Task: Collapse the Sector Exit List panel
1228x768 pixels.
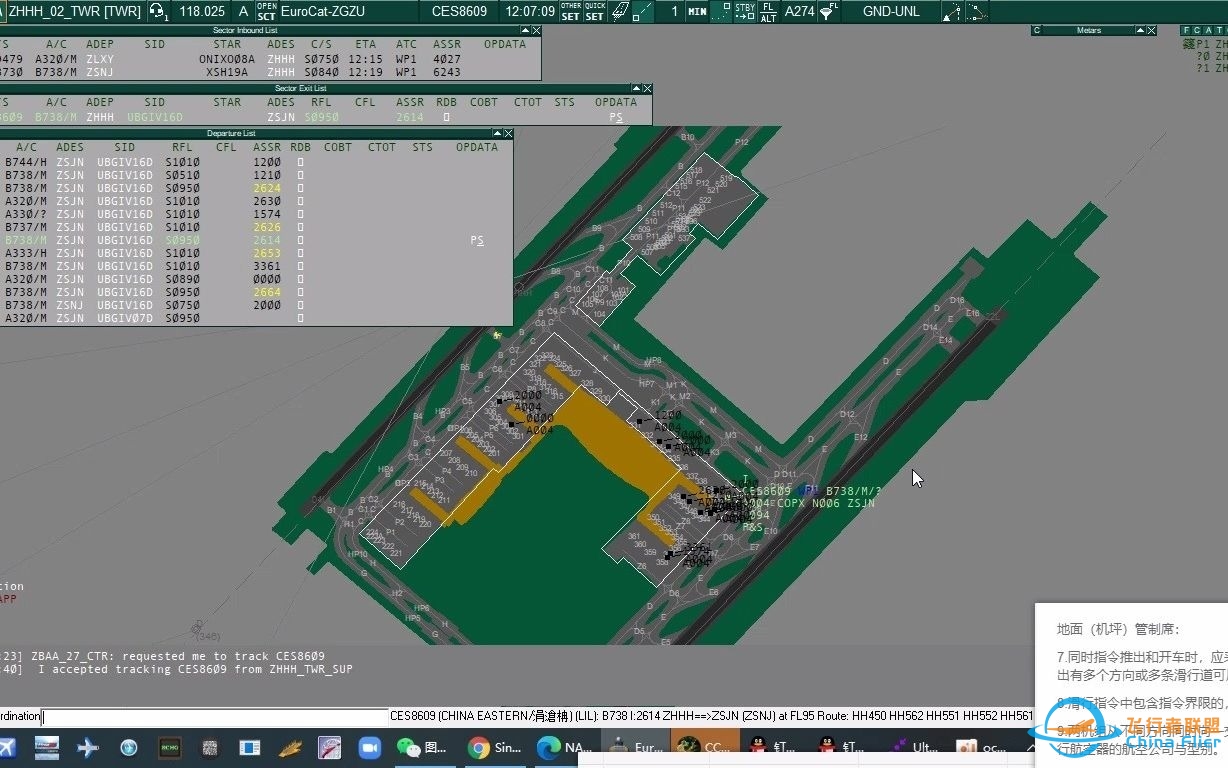Action: pyautogui.click(x=637, y=88)
